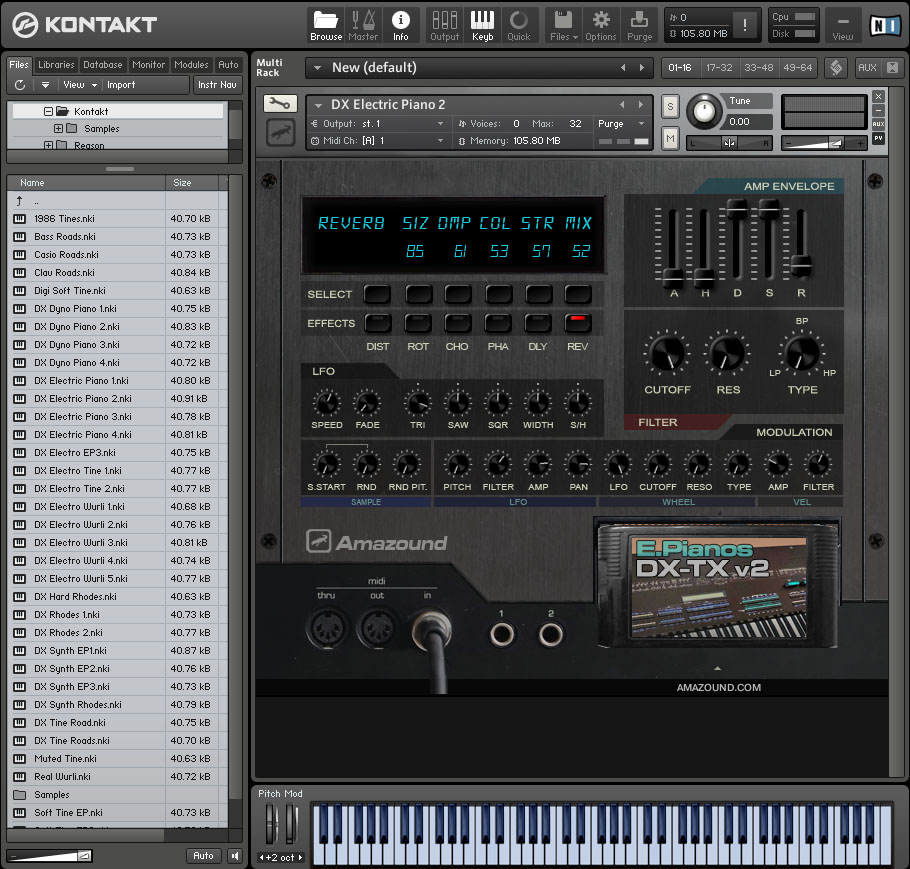Viewport: 910px width, 869px height.
Task: Expand the Reason folder tree node
Action: coord(48,145)
